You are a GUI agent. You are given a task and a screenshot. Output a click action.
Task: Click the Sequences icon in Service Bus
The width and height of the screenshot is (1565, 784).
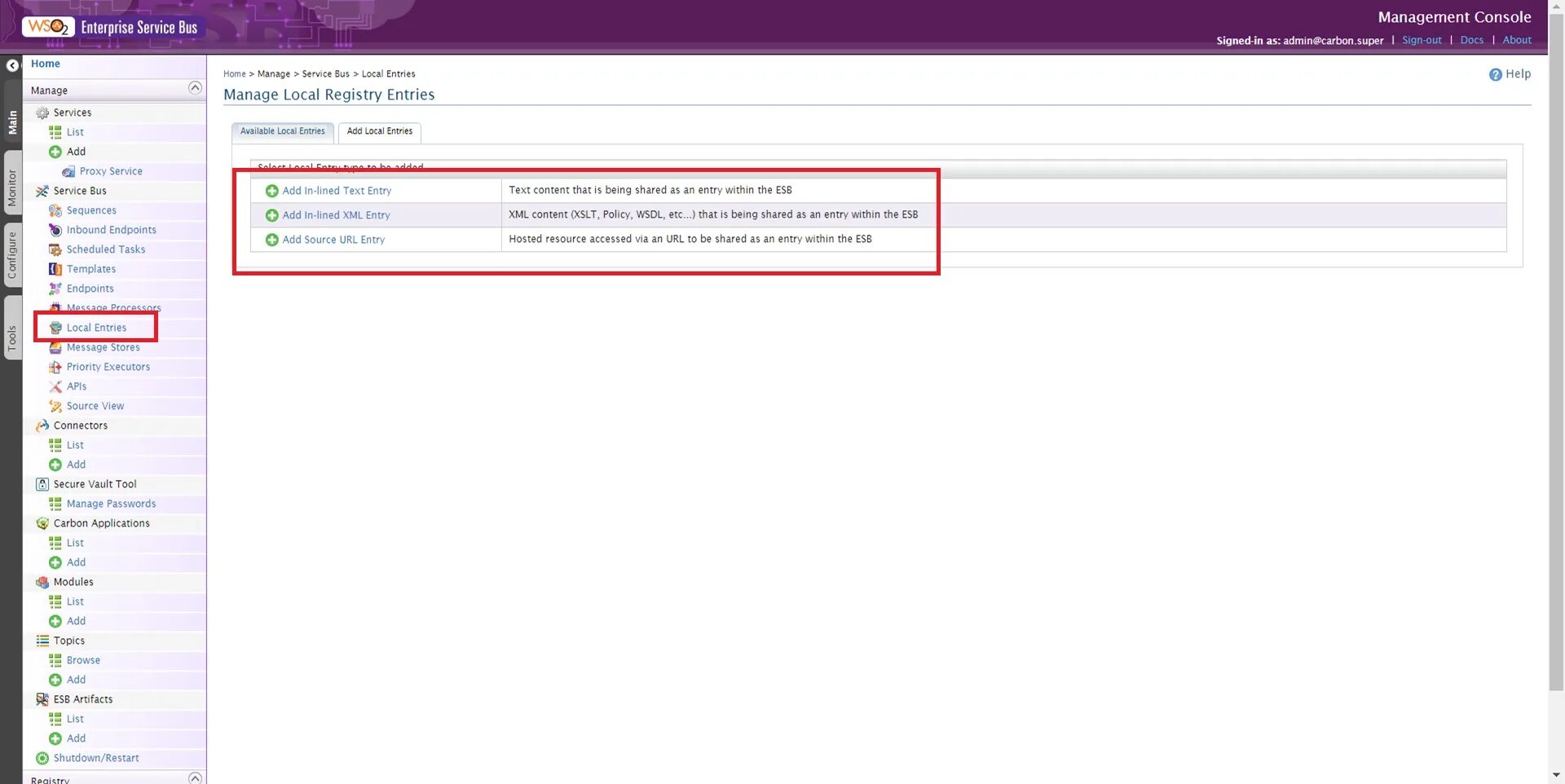pos(55,210)
